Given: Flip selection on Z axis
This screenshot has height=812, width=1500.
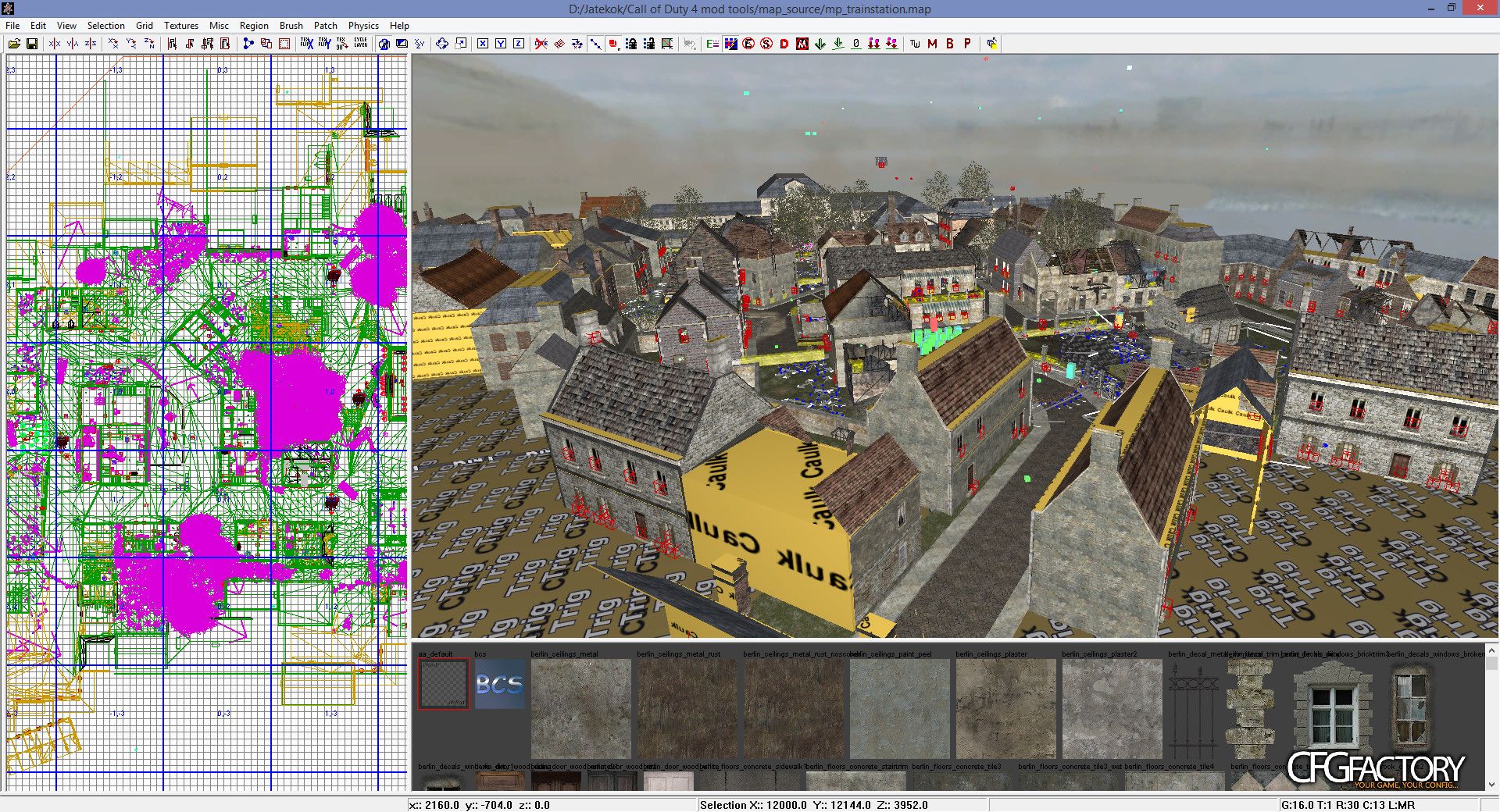Looking at the screenshot, I should coord(91,44).
